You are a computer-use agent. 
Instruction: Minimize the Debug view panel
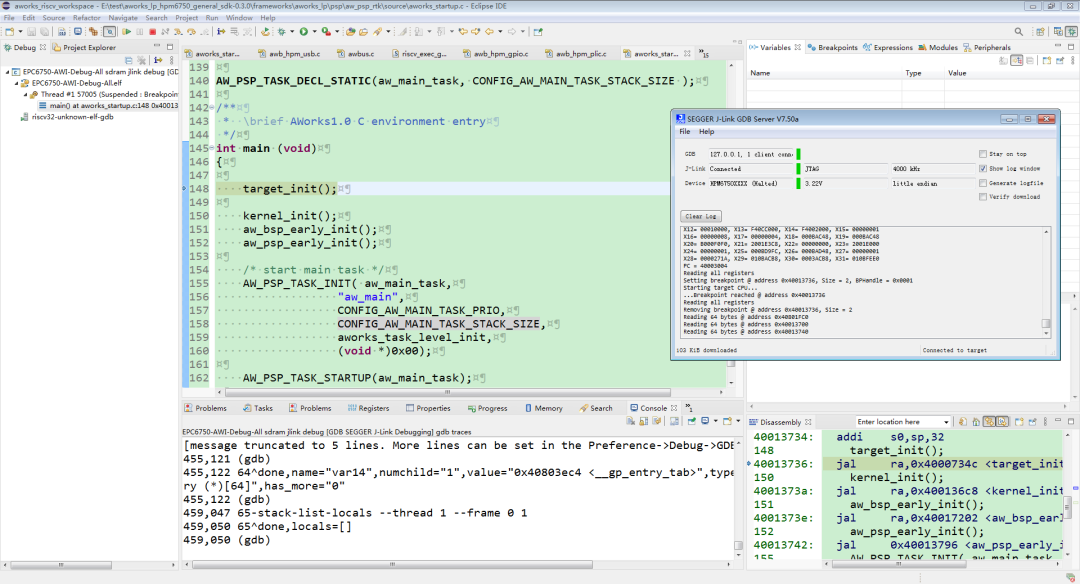tap(157, 47)
